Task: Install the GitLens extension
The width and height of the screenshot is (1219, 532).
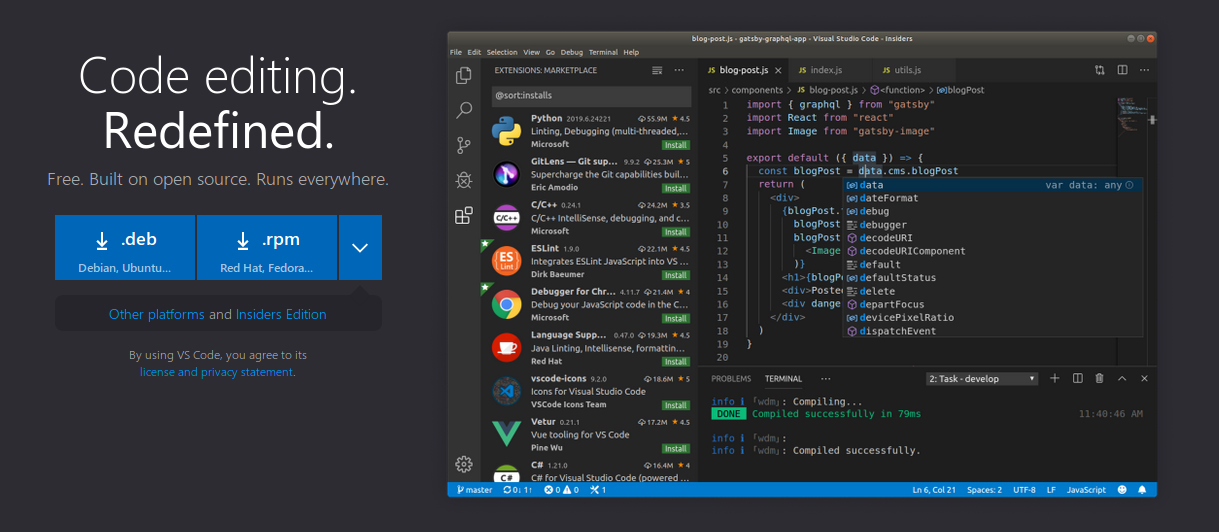Action: [x=675, y=188]
